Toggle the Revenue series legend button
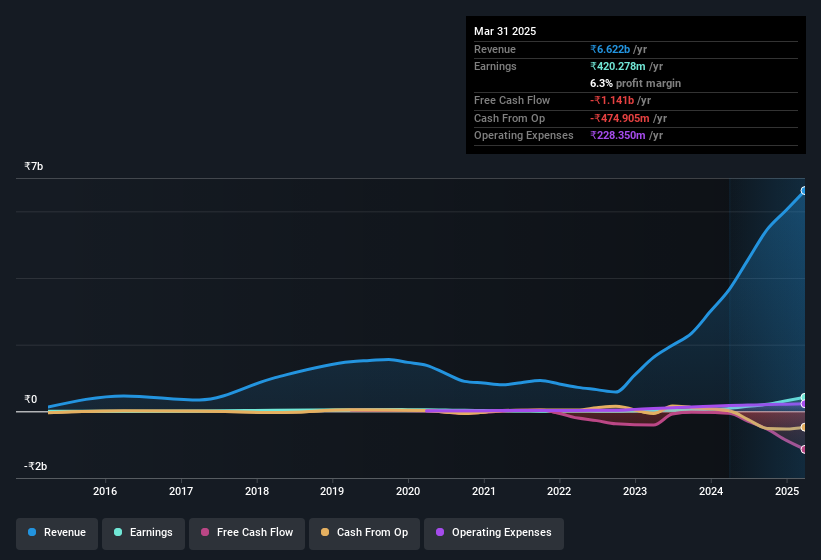This screenshot has height=560, width=821. (57, 533)
